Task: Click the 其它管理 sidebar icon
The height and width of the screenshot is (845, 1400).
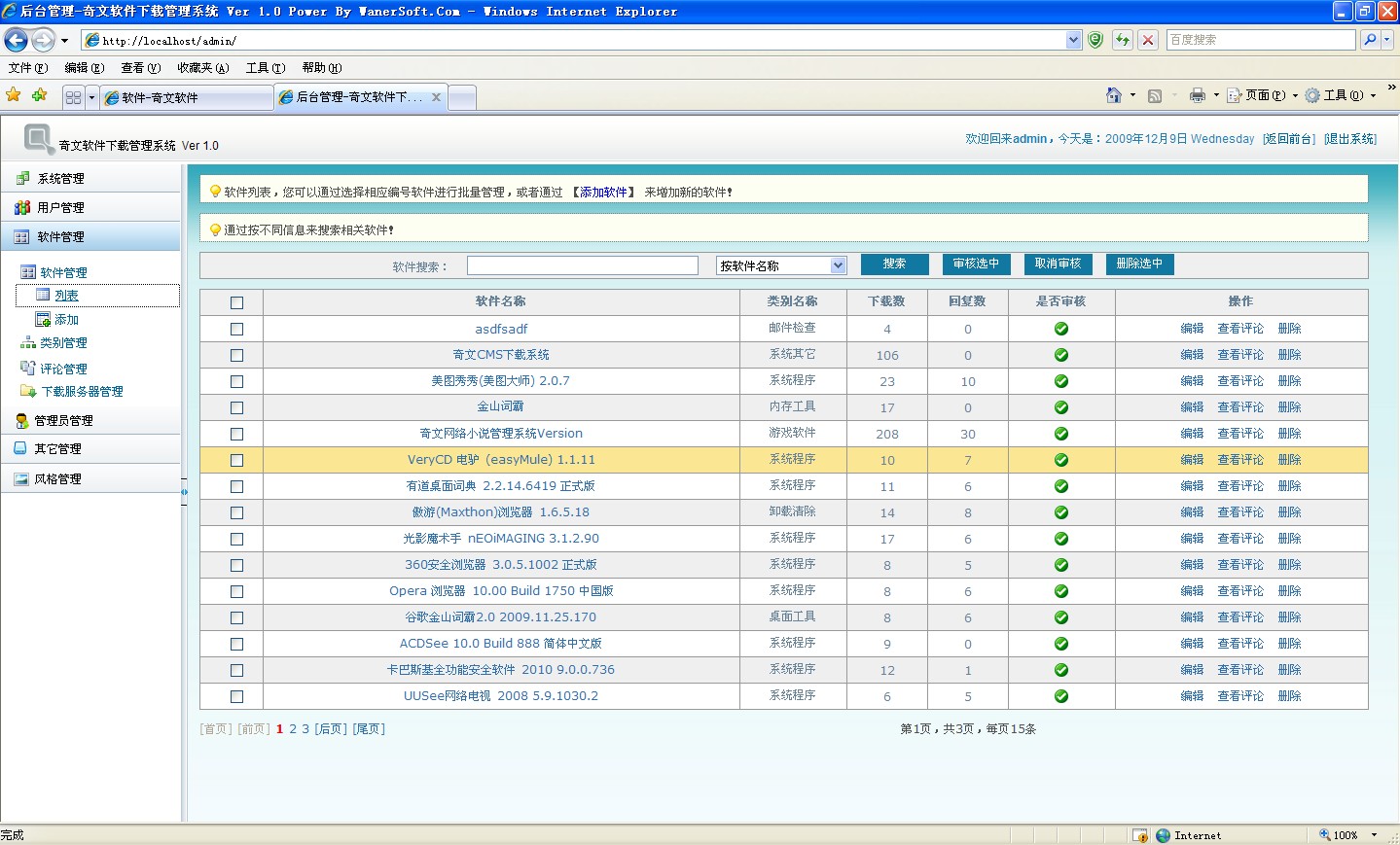Action: [x=20, y=448]
